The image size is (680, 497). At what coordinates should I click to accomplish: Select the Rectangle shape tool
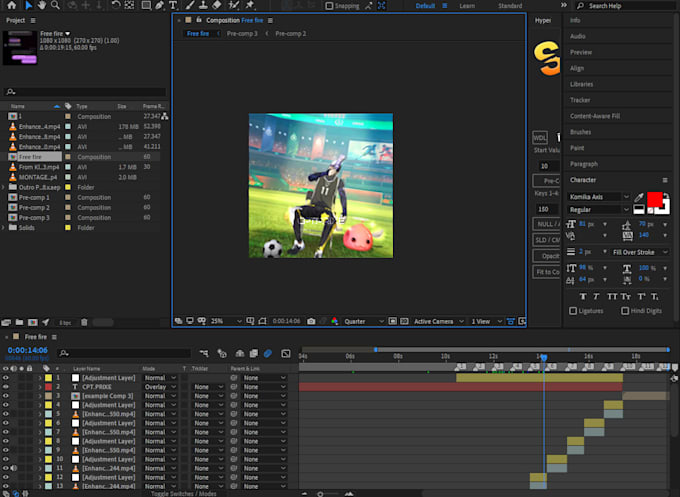tap(146, 5)
